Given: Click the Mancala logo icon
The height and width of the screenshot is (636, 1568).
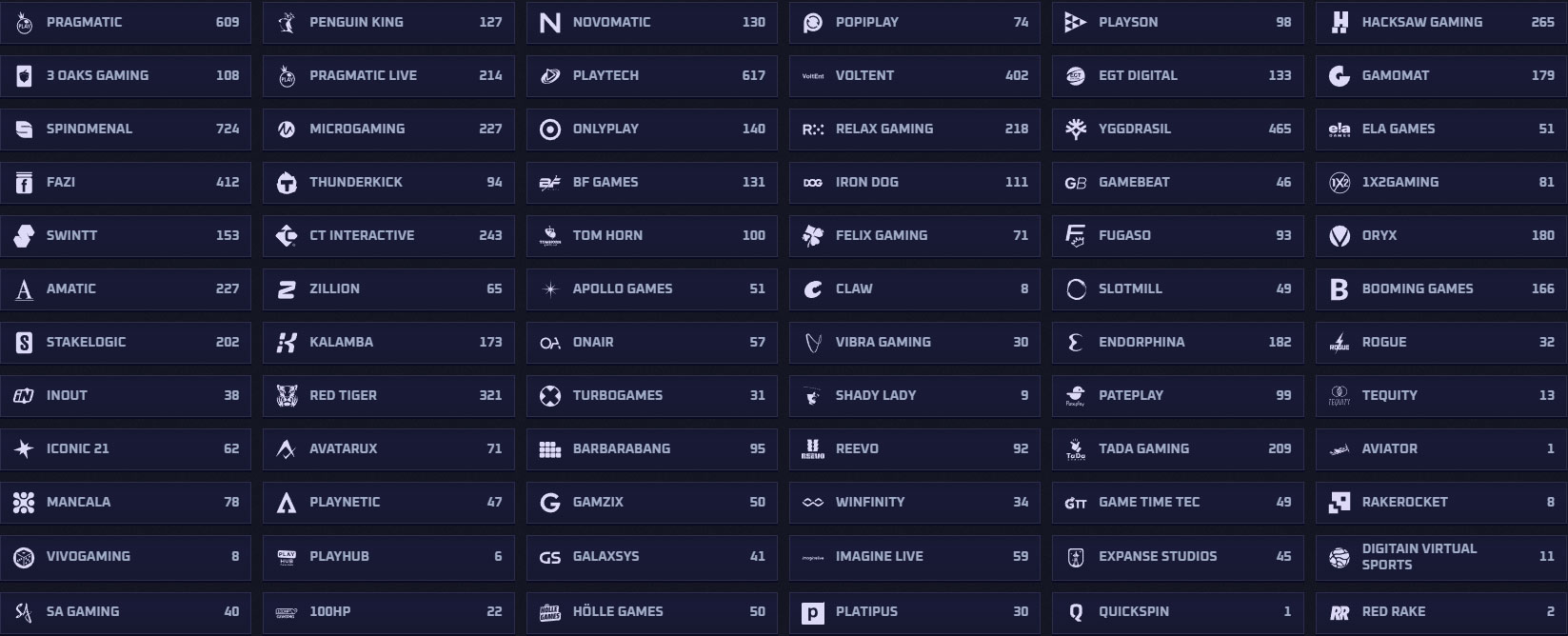Looking at the screenshot, I should click(x=25, y=503).
